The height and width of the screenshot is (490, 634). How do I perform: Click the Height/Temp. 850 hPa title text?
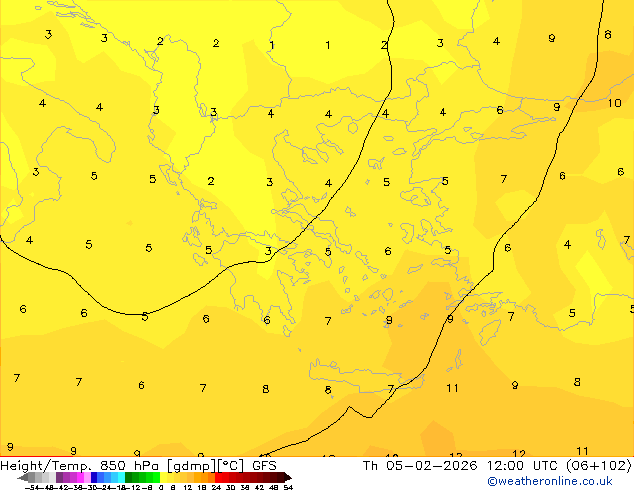[79, 466]
